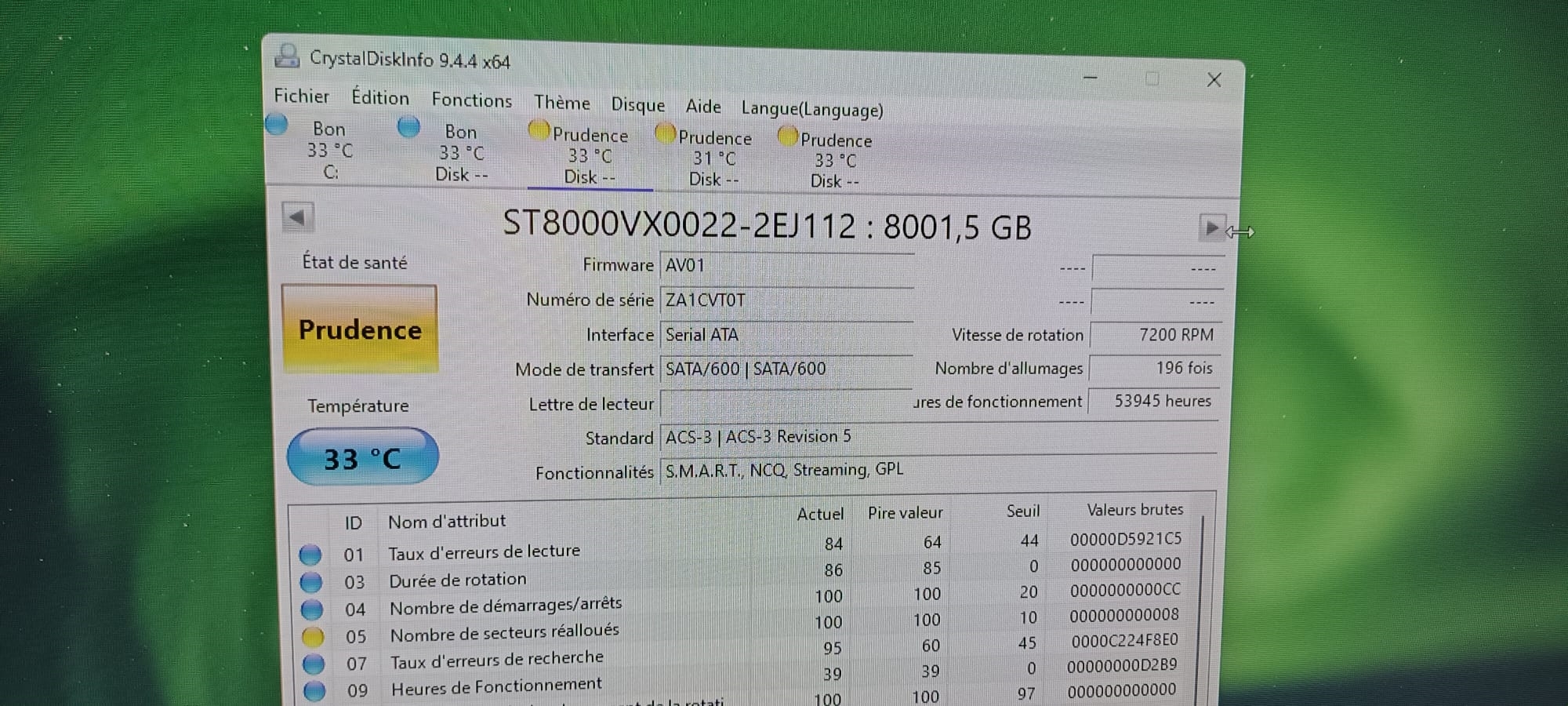Click the 33 °C temperature button

[x=362, y=457]
